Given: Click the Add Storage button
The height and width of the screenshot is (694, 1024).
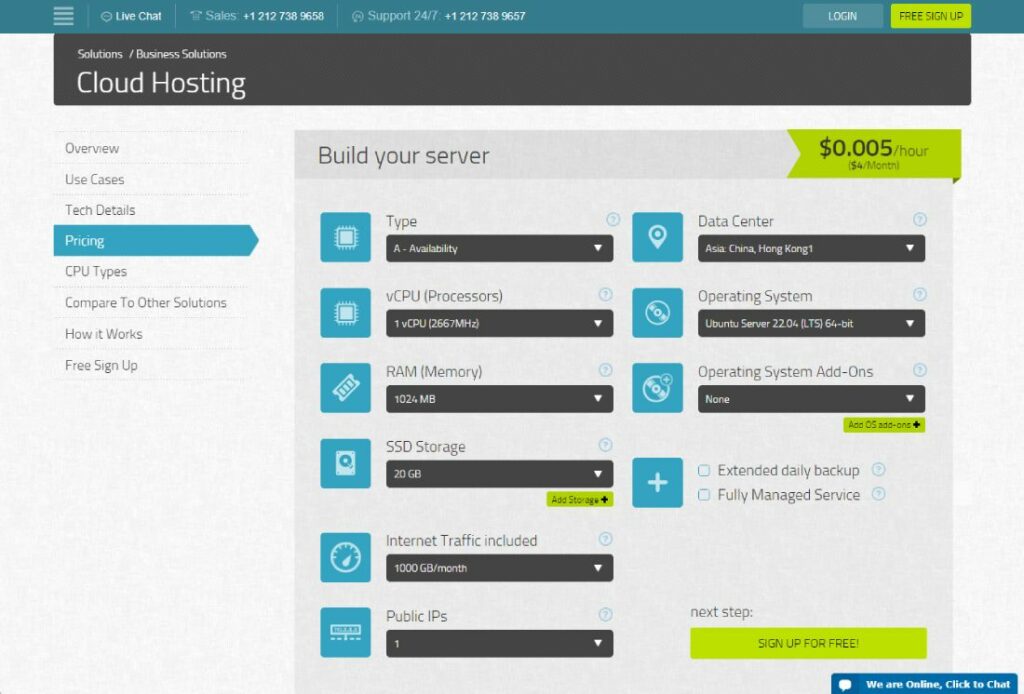Looking at the screenshot, I should [x=579, y=499].
